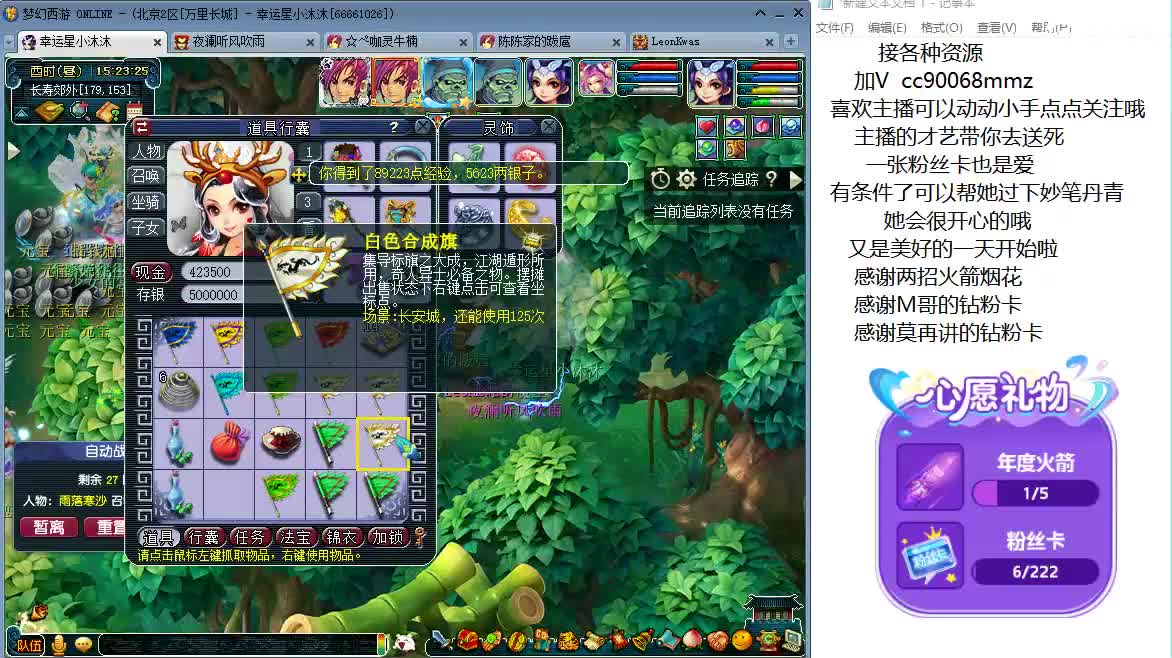
Task: Open Notepad 文件(F) menu
Action: tap(834, 28)
